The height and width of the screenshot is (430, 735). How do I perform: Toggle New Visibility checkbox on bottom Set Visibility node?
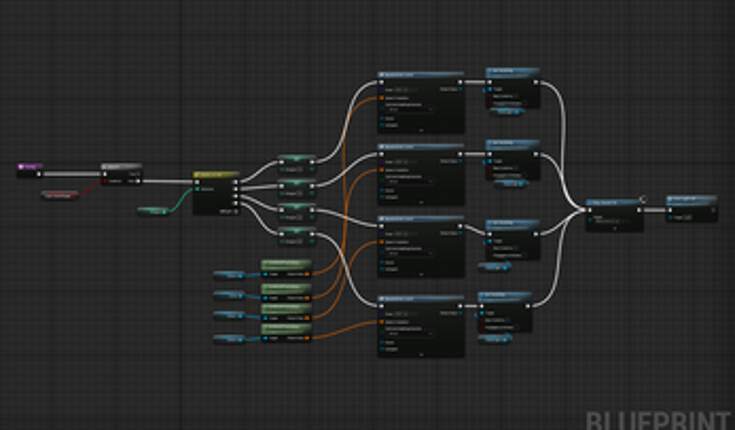click(x=508, y=320)
